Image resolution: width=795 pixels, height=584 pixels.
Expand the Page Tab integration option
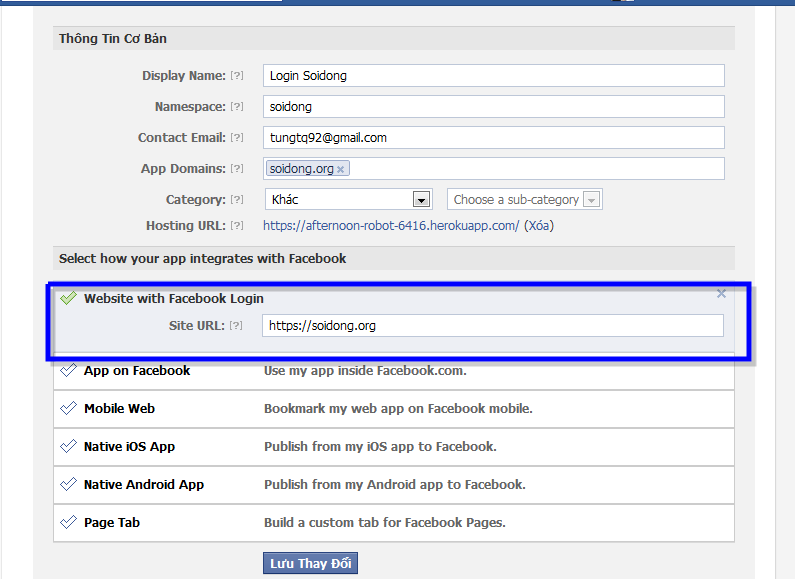113,523
